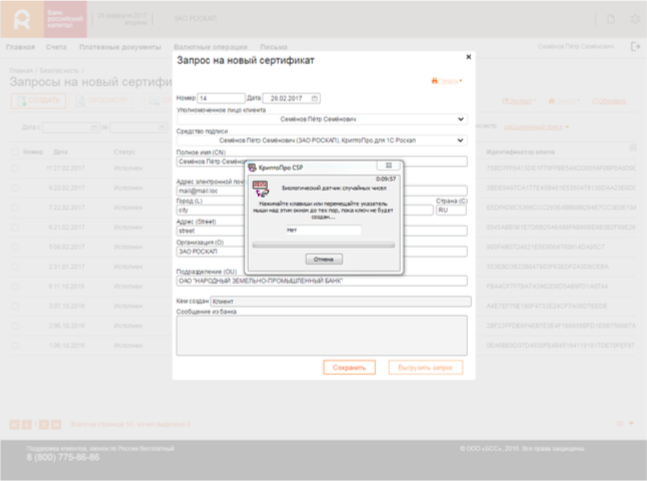Screen dimensions: 647x481
Task: Go to the last page of the table
Action: pyautogui.click(x=56, y=424)
